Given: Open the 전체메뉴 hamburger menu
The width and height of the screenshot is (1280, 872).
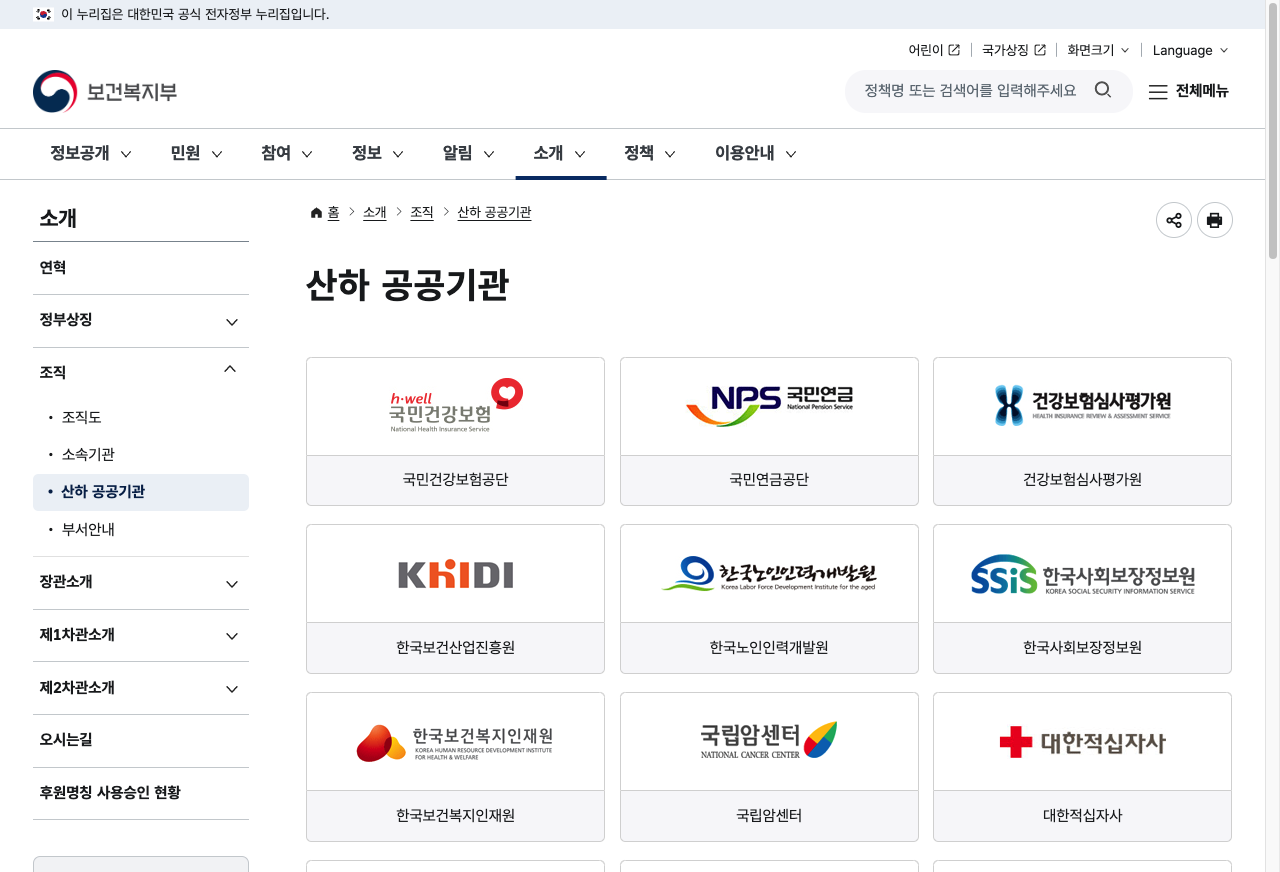Looking at the screenshot, I should (x=1188, y=91).
